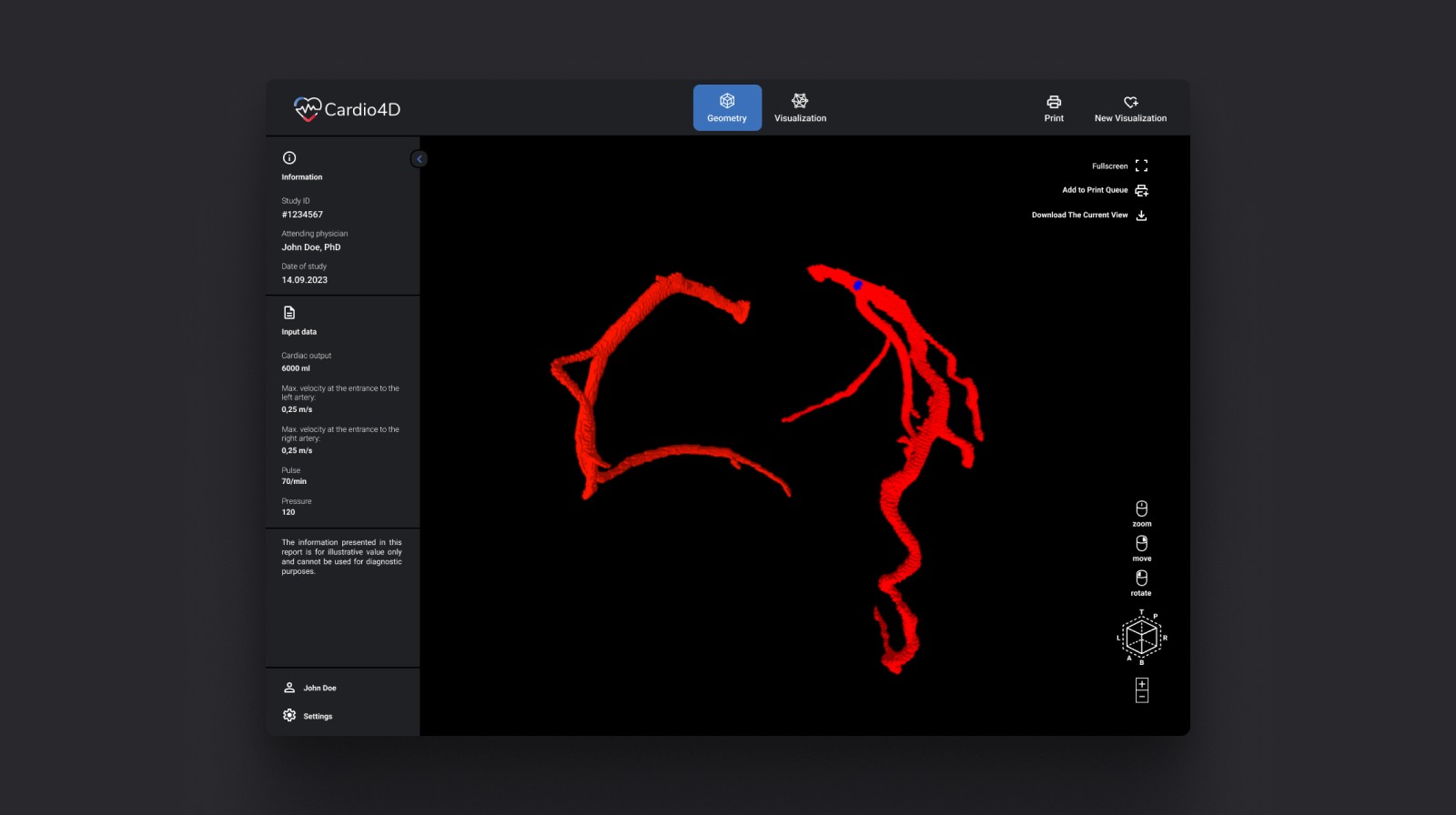This screenshot has width=1456, height=815.
Task: Select the Pulse value 70/min
Action: coord(294,481)
